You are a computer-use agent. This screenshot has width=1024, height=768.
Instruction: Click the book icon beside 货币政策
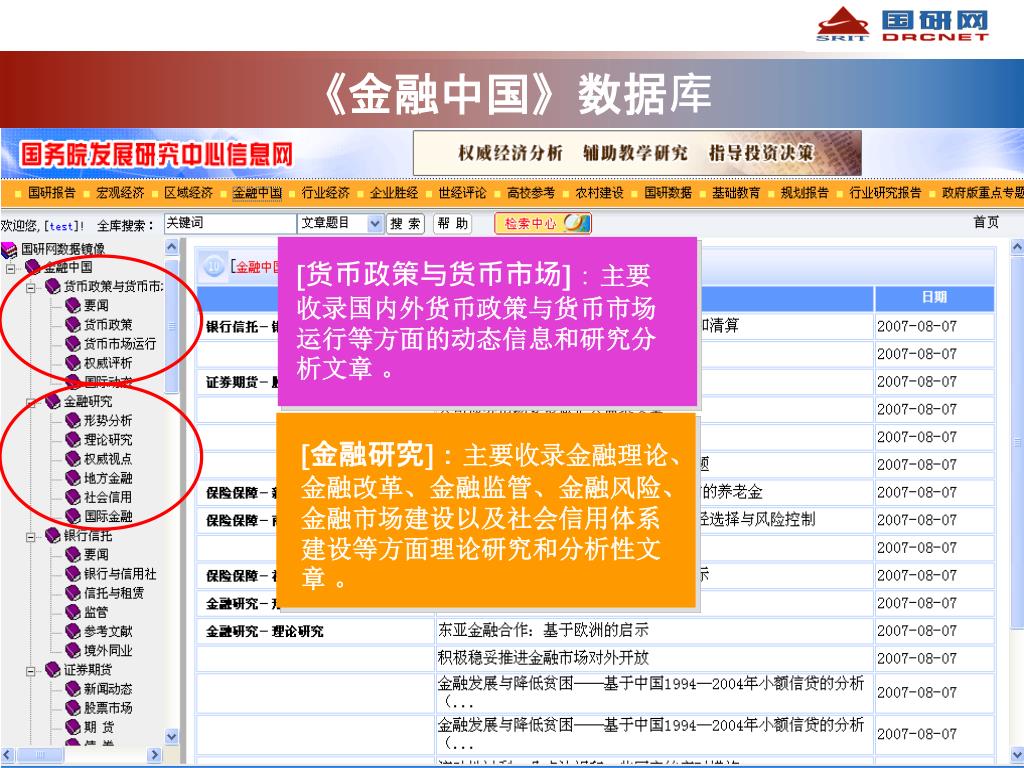[73, 325]
